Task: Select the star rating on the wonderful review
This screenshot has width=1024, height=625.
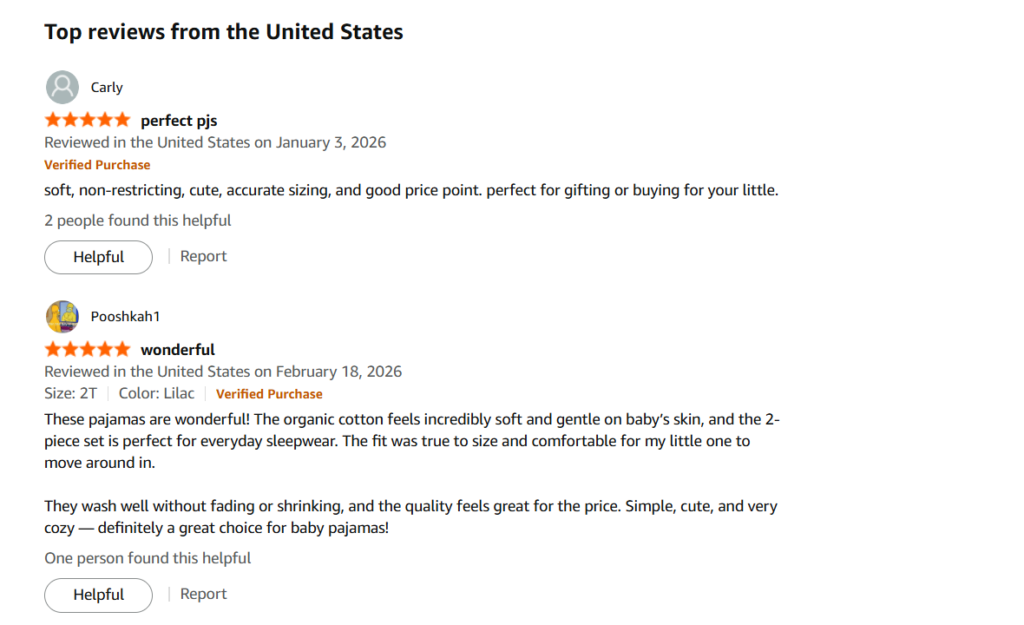Action: pos(87,349)
